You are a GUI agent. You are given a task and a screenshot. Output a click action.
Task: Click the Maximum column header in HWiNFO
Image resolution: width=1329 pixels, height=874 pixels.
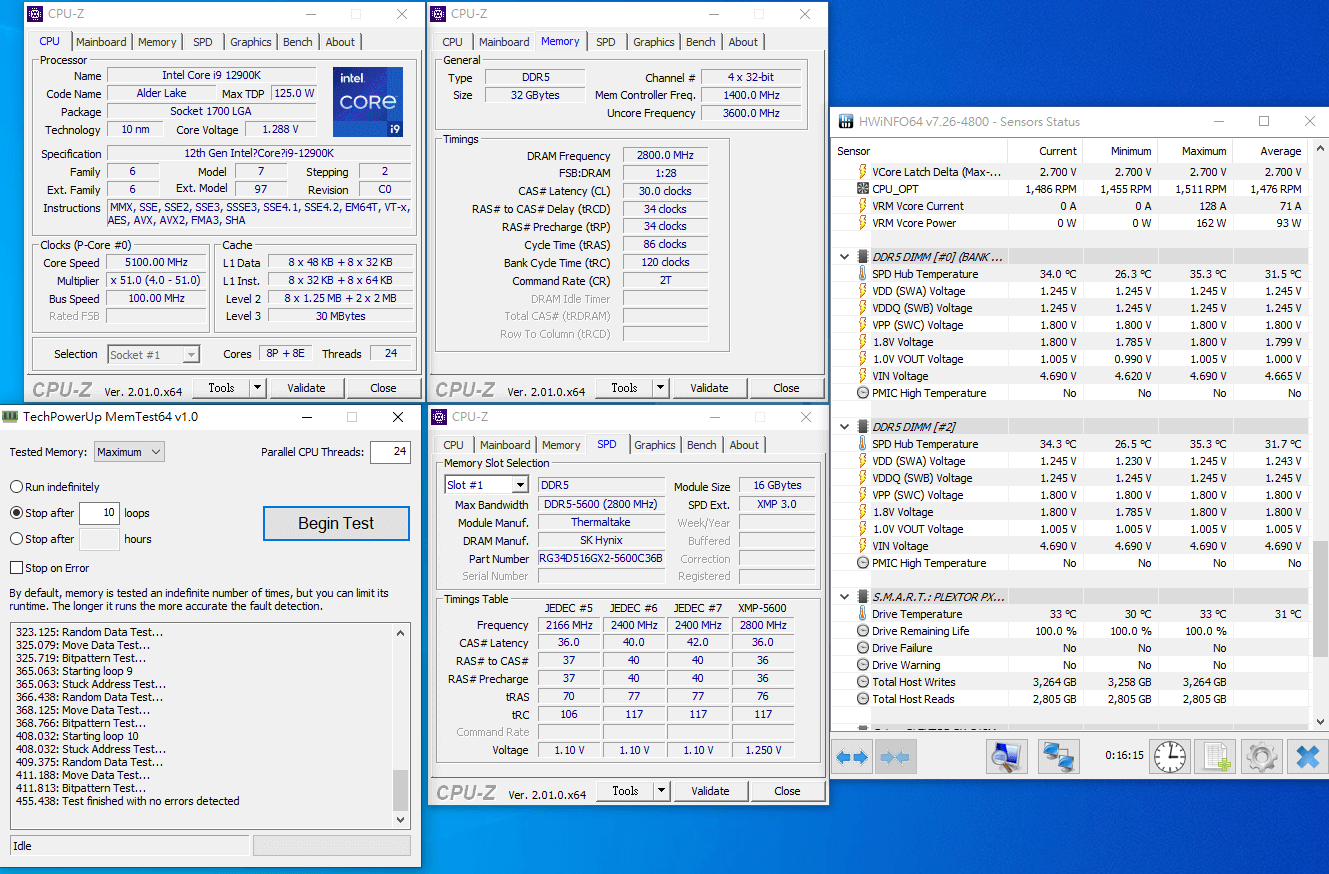1195,151
